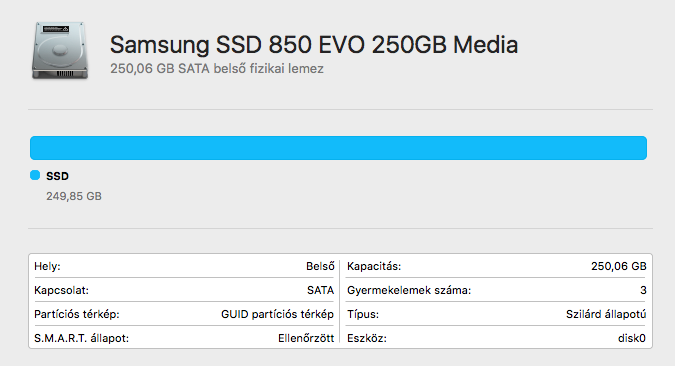The height and width of the screenshot is (366, 675).
Task: Select GUID partíciós térkép value
Action: 277,314
